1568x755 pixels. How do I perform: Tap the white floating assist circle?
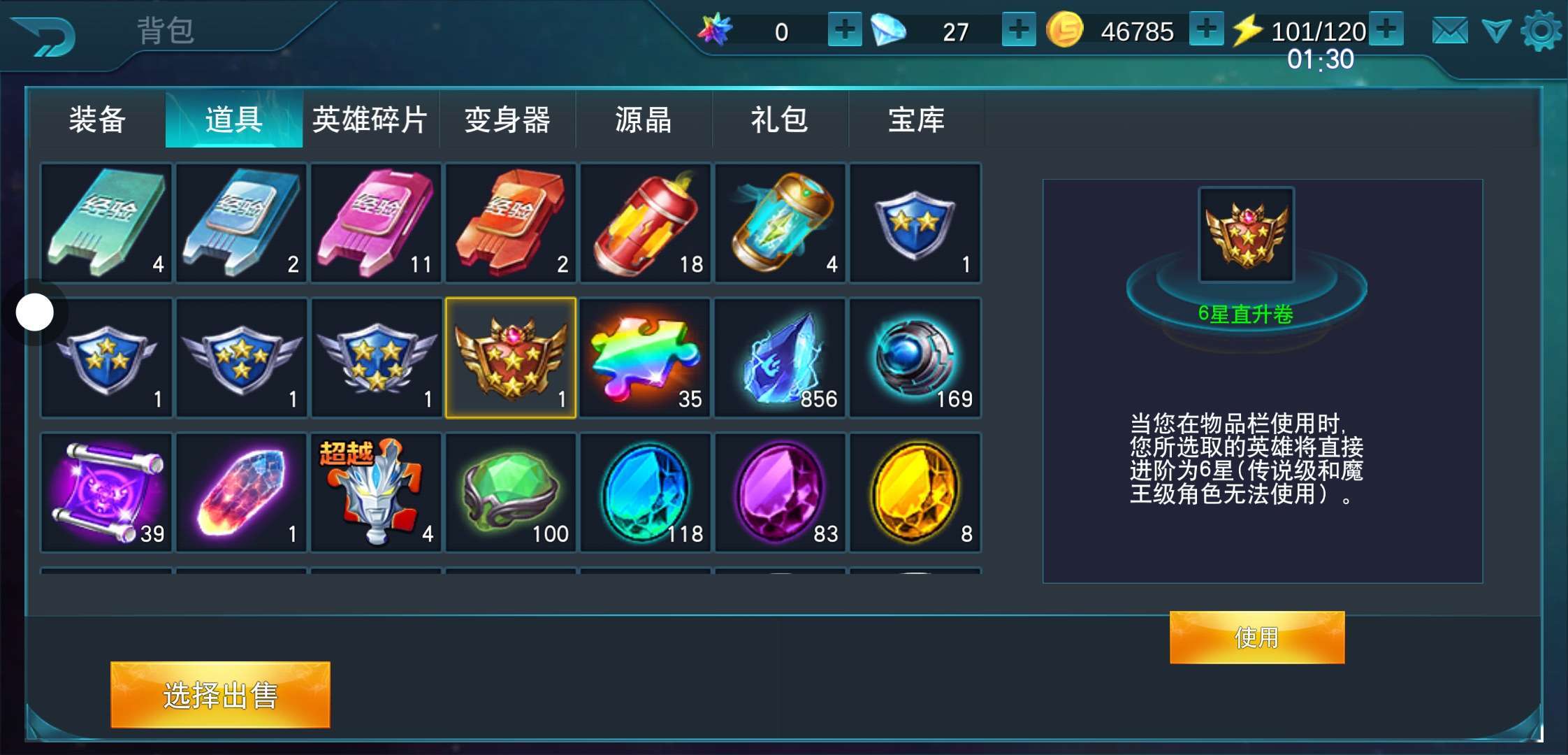coord(35,312)
